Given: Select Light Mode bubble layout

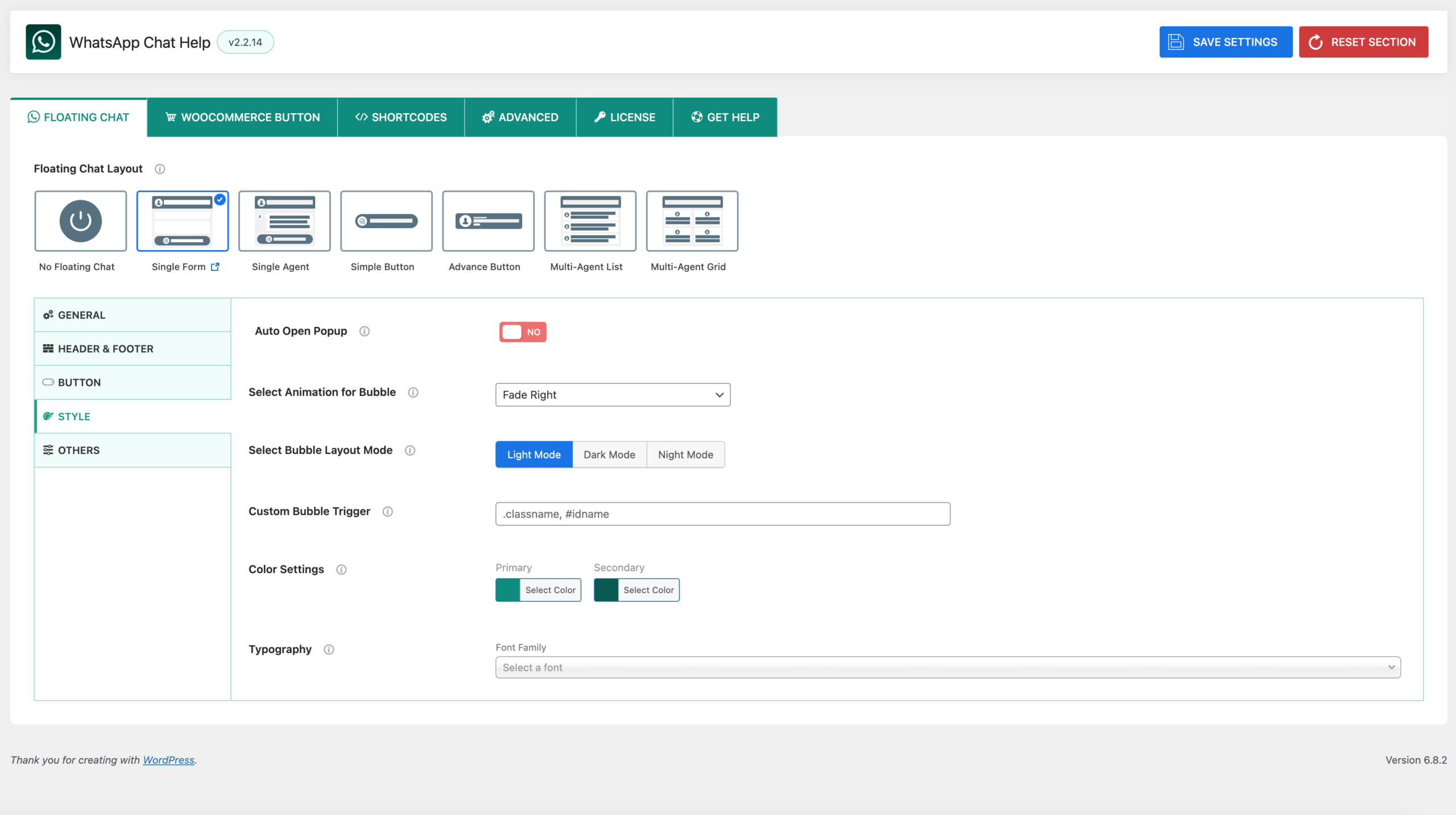Looking at the screenshot, I should tap(534, 454).
